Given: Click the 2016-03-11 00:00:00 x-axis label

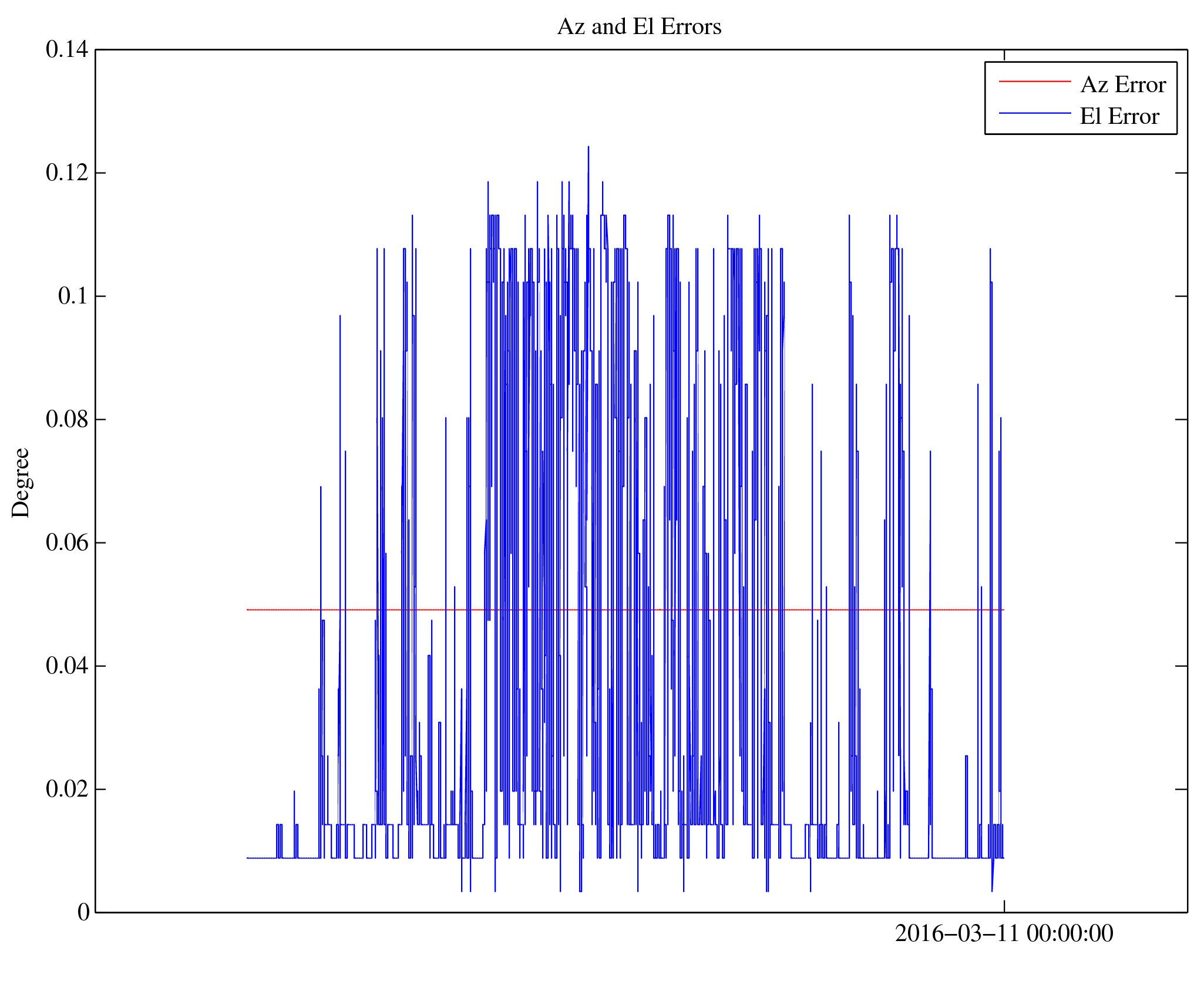Looking at the screenshot, I should coord(1004,933).
